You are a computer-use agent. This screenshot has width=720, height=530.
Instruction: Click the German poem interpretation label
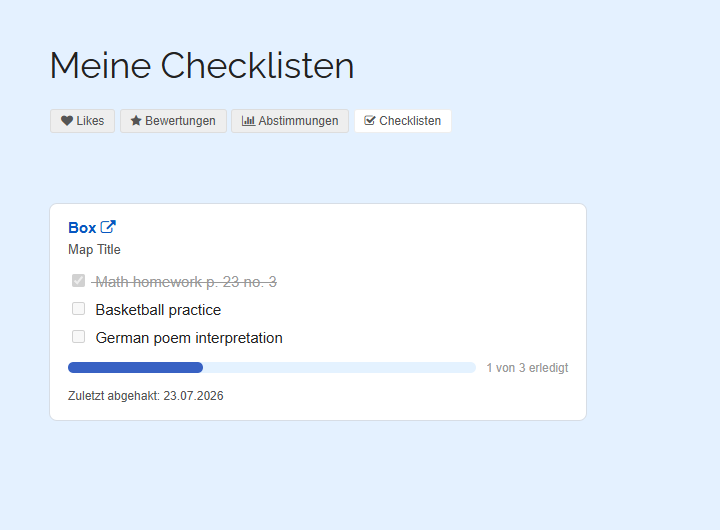[189, 338]
